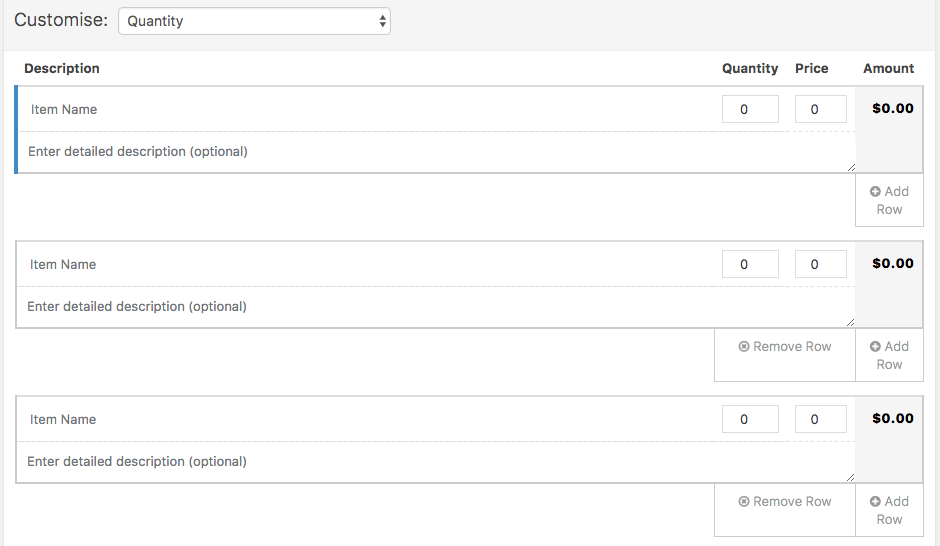Click the first row's Quantity input

point(750,109)
